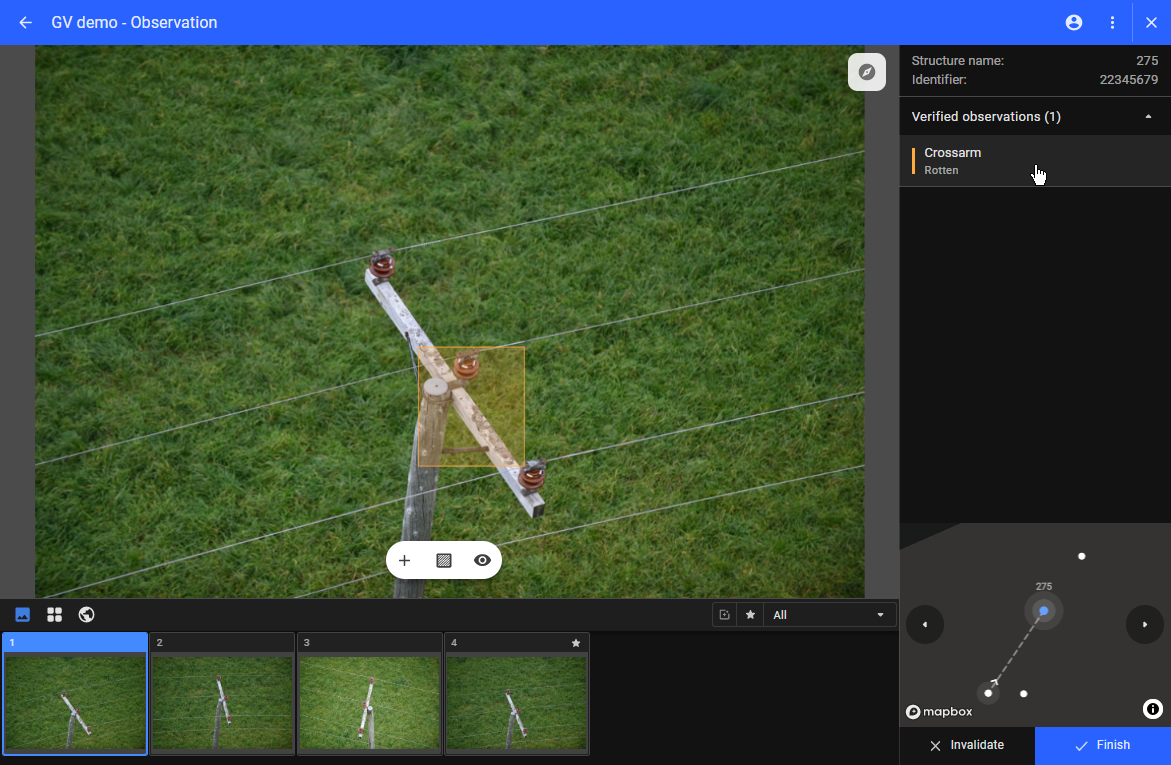Toggle the star favorites filter
The height and width of the screenshot is (765, 1171).
point(750,615)
